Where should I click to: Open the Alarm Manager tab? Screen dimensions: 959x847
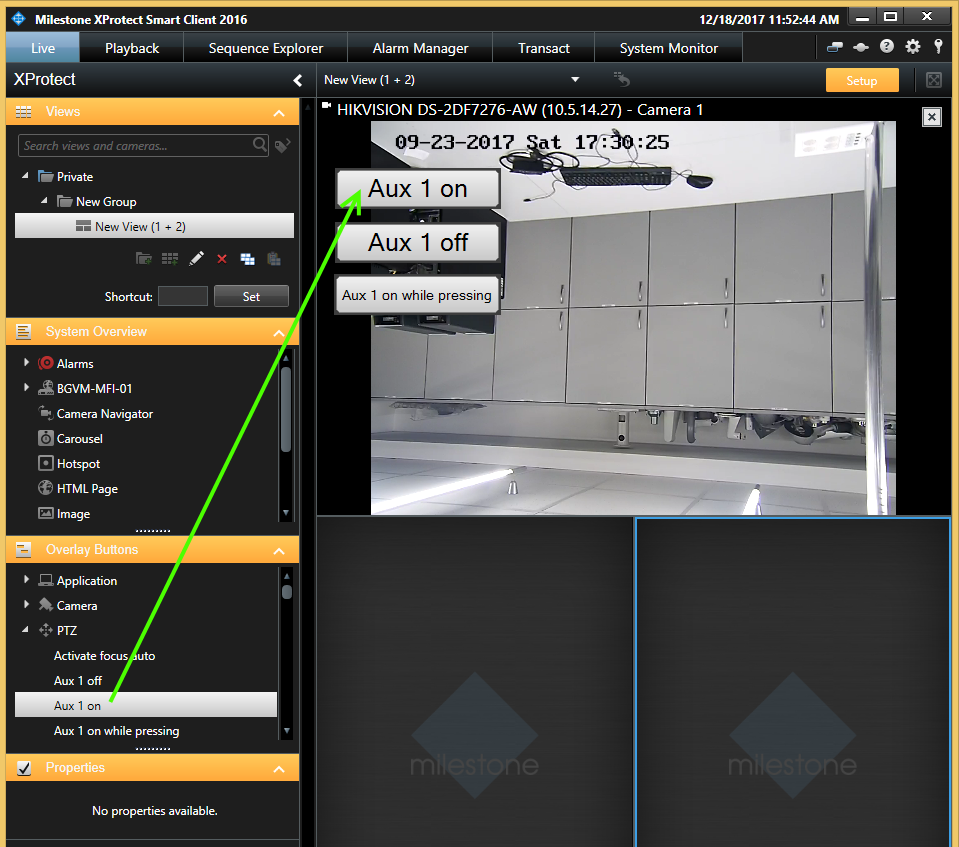coord(420,48)
